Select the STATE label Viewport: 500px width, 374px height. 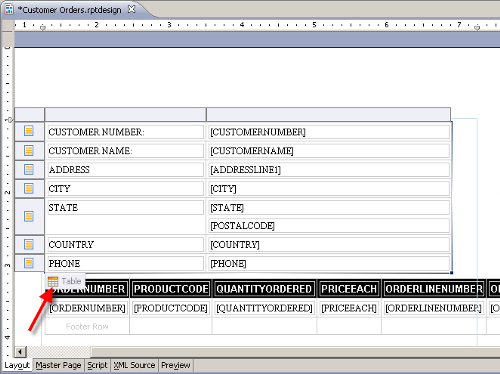click(x=126, y=208)
